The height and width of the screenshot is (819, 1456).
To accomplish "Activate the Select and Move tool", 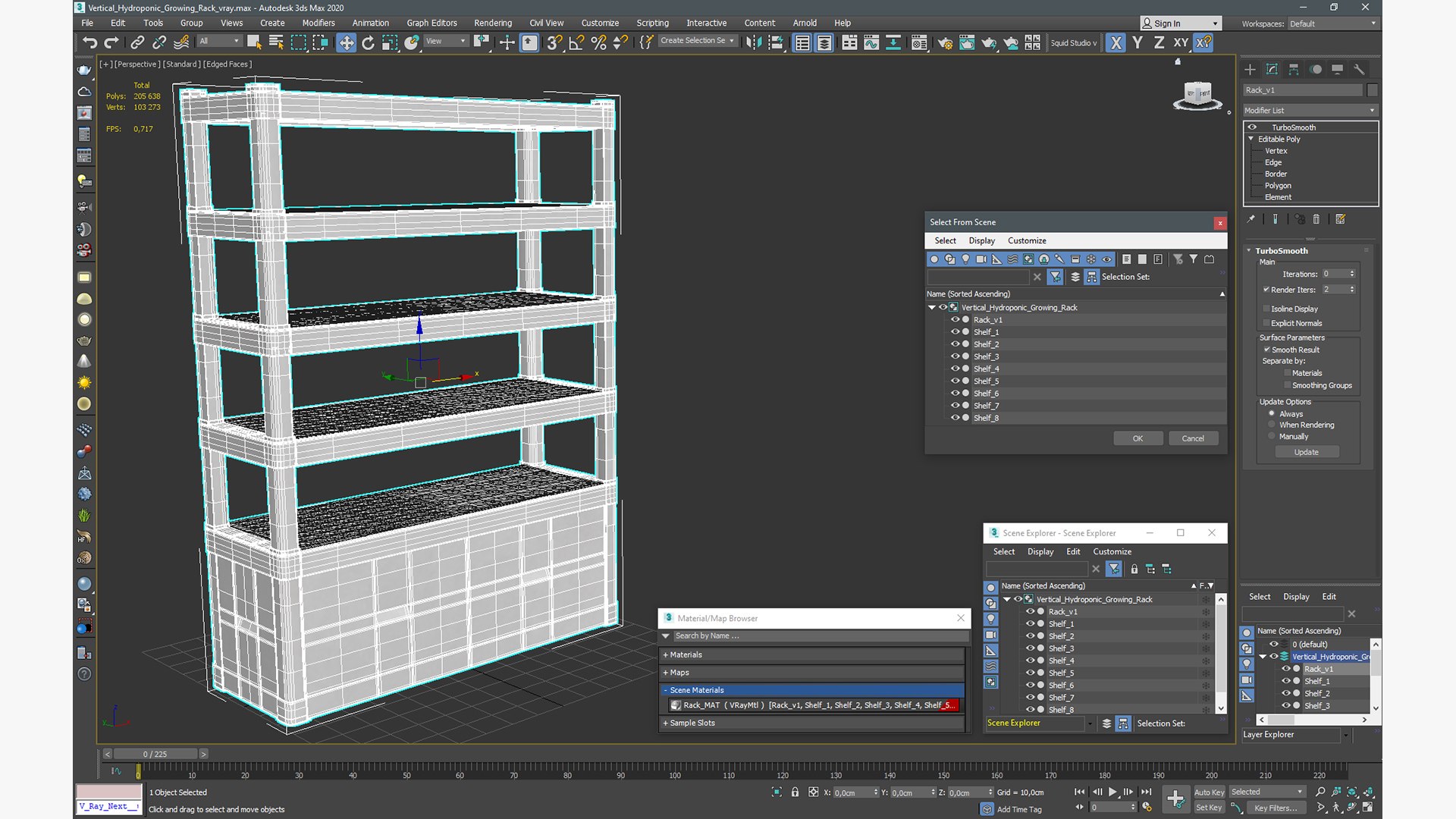I will tap(346, 42).
